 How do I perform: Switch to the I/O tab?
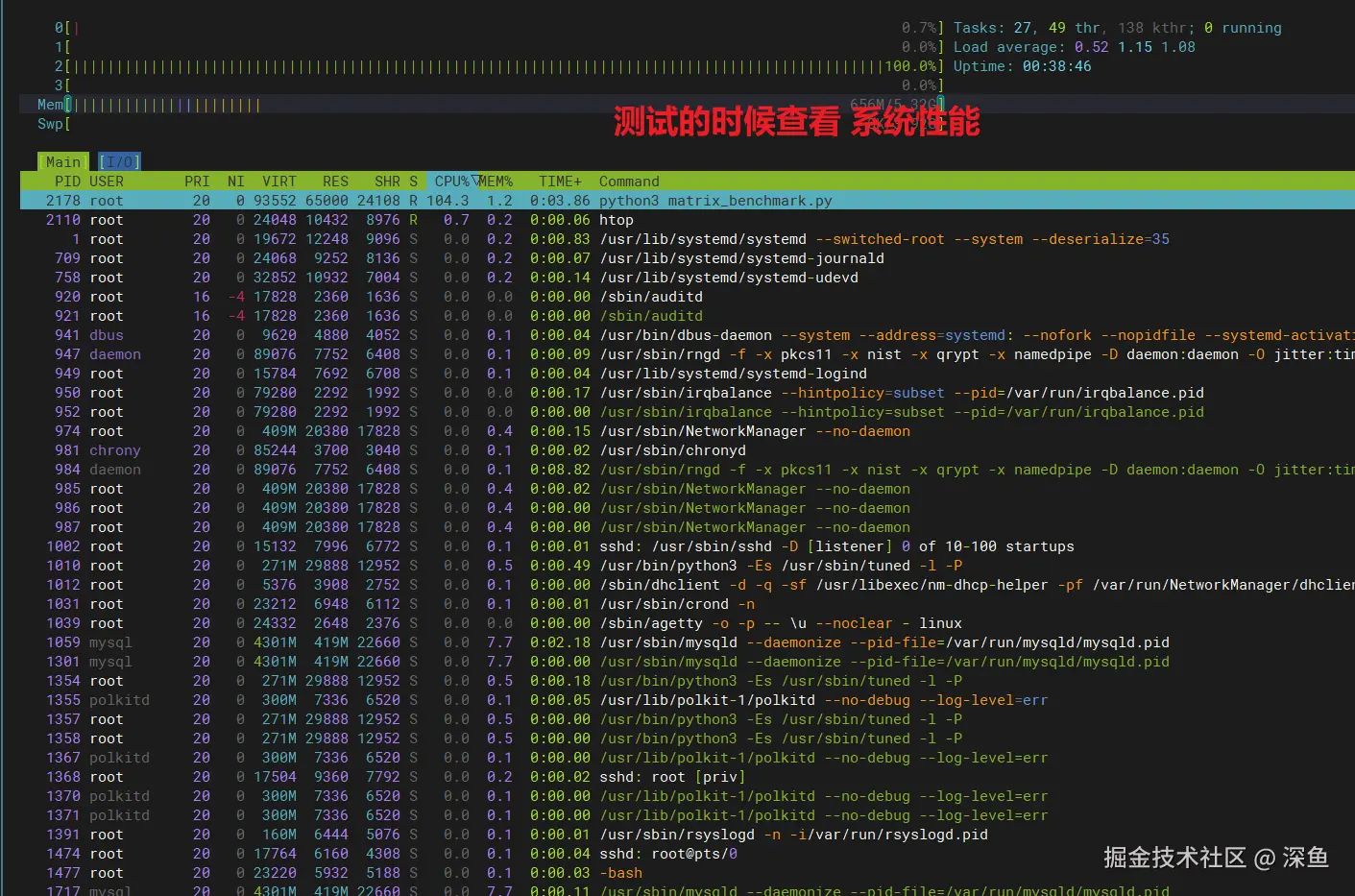pyautogui.click(x=119, y=162)
